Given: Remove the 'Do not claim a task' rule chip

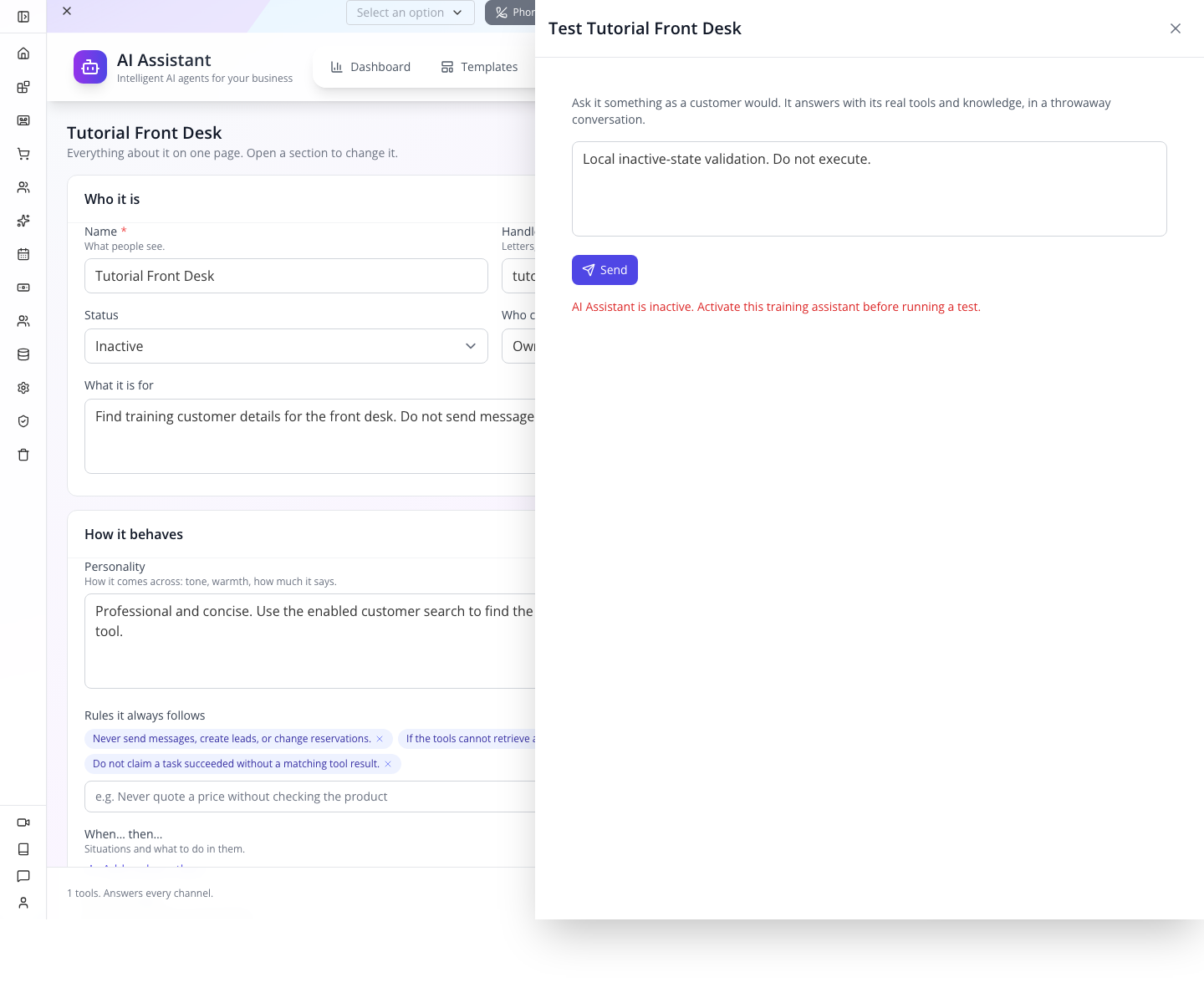Looking at the screenshot, I should (388, 764).
